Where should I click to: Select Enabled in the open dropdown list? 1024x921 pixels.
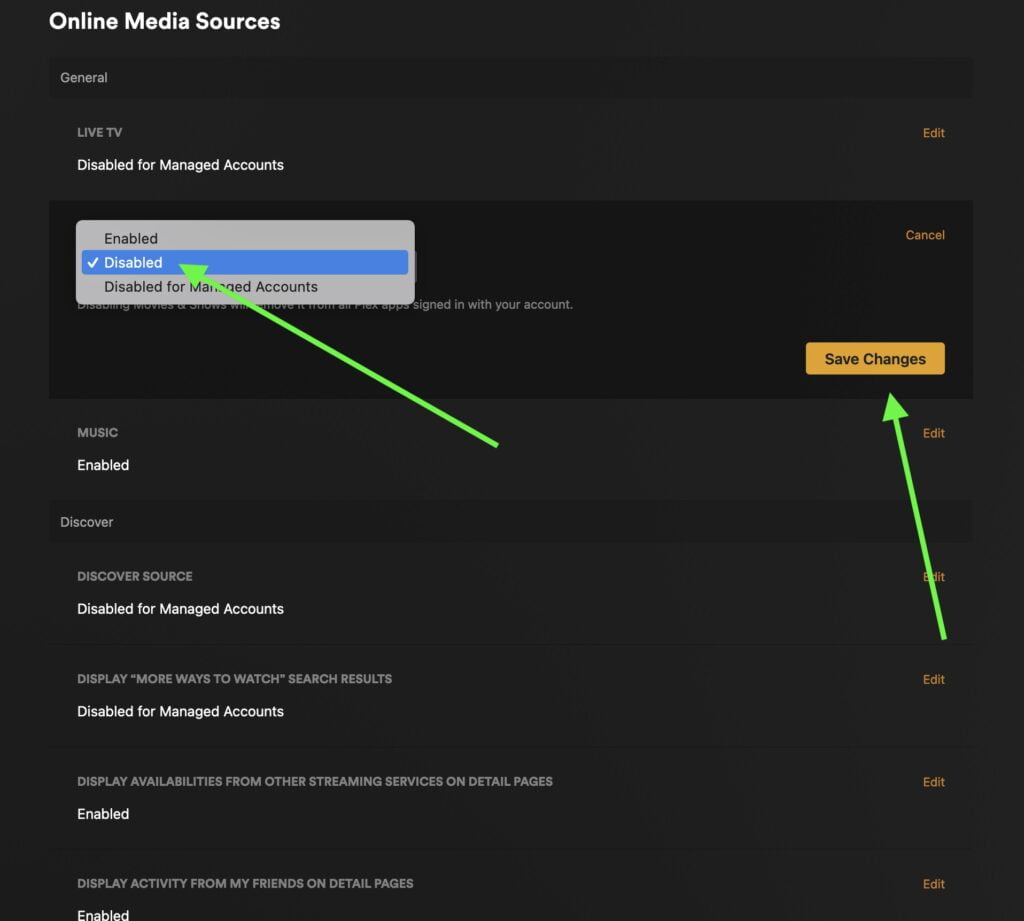[x=131, y=239]
